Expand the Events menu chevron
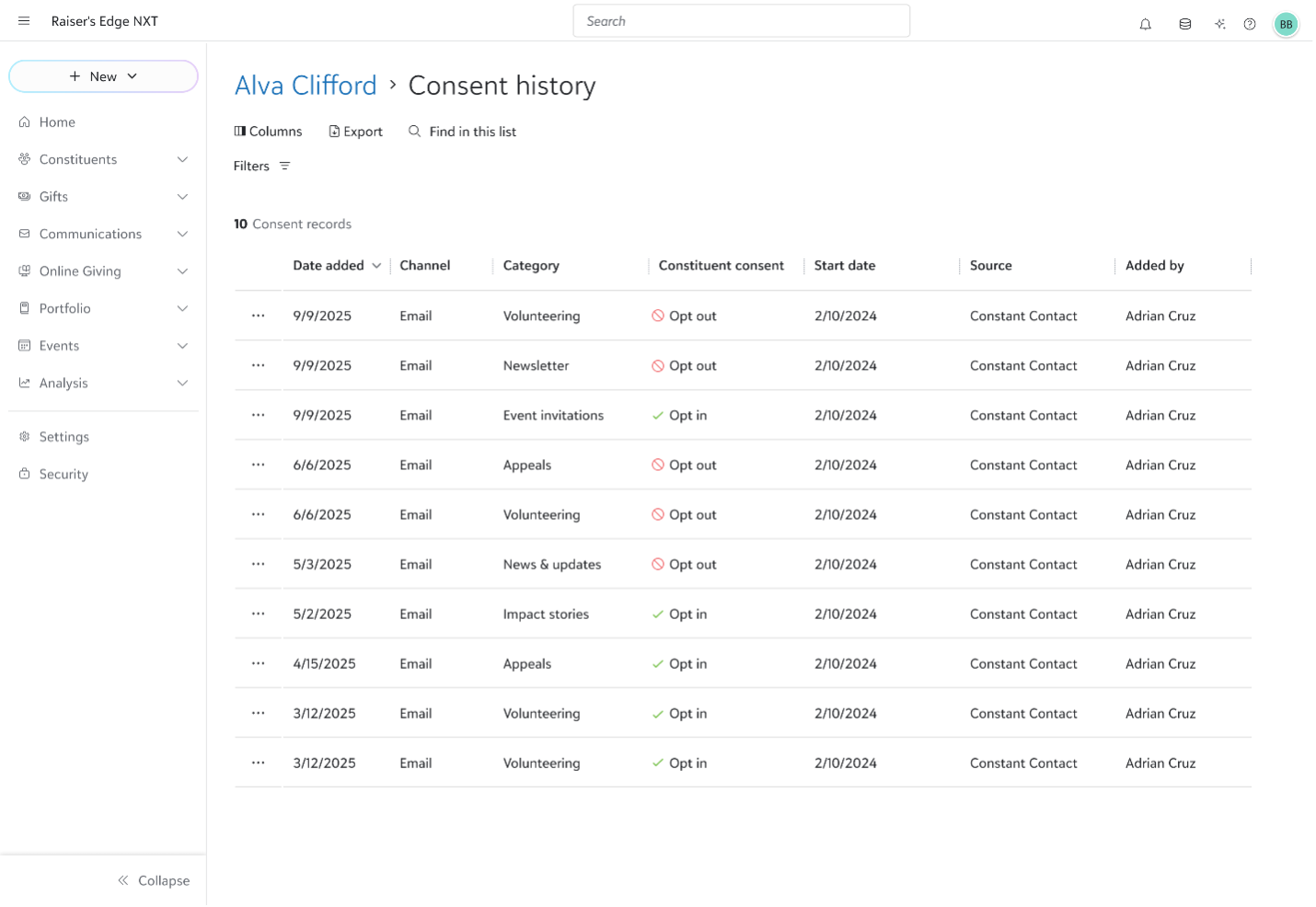 [x=183, y=346]
